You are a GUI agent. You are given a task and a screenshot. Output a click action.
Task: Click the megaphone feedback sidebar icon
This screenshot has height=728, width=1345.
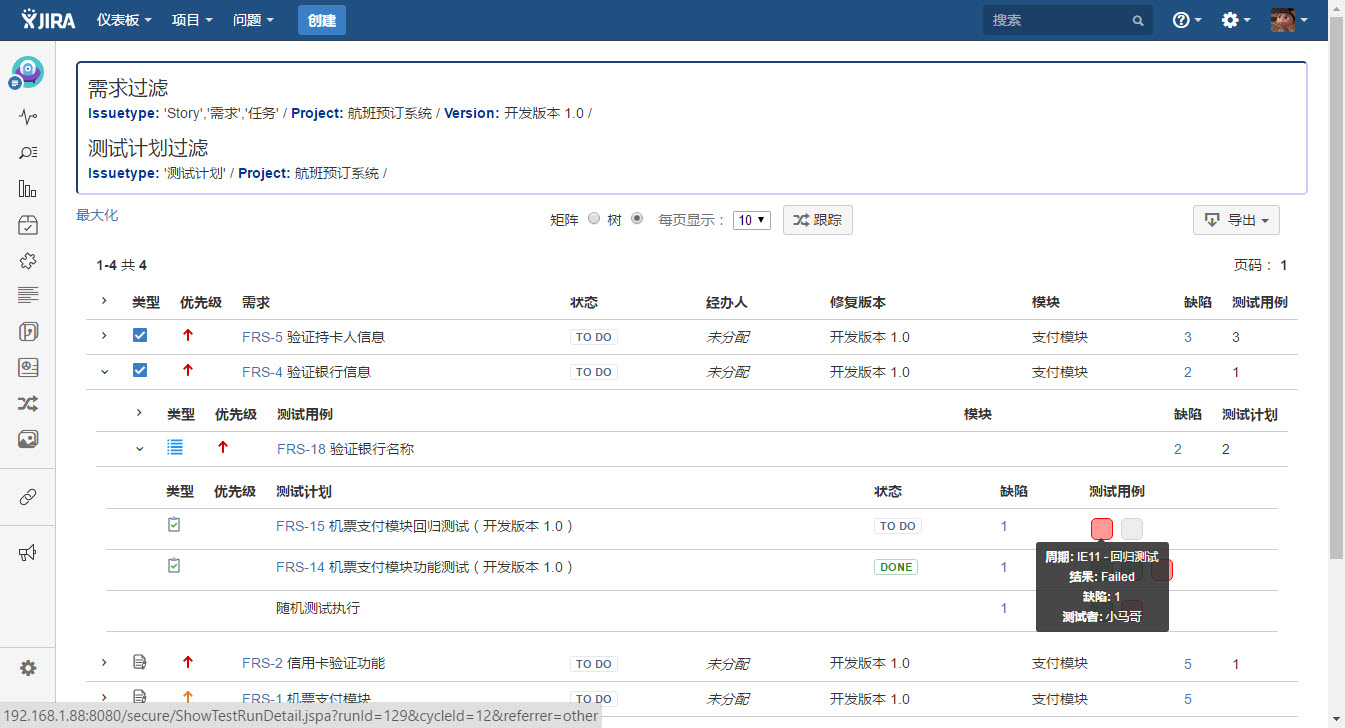[28, 553]
